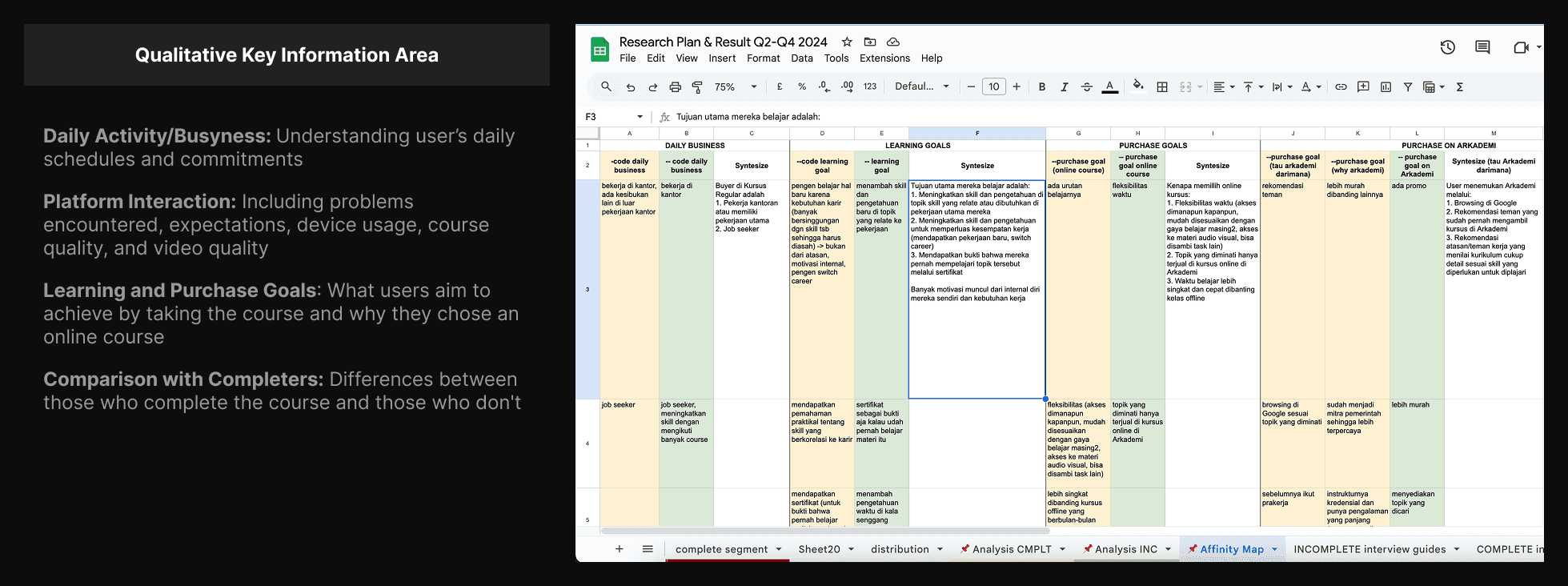The width and height of the screenshot is (1568, 586).
Task: Redo the last action
Action: (x=652, y=86)
